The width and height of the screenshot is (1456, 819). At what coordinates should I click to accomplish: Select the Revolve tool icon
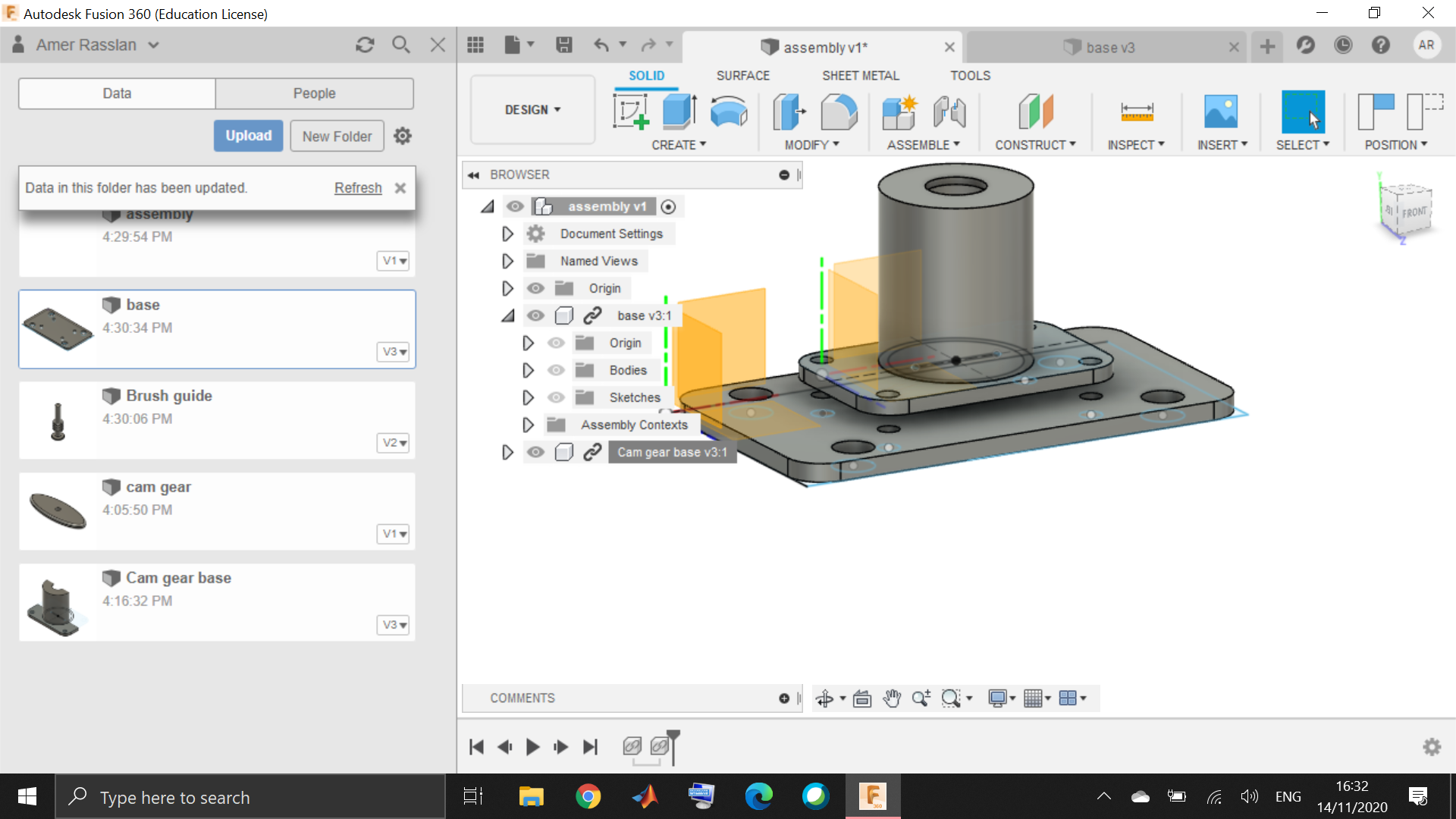[x=729, y=111]
